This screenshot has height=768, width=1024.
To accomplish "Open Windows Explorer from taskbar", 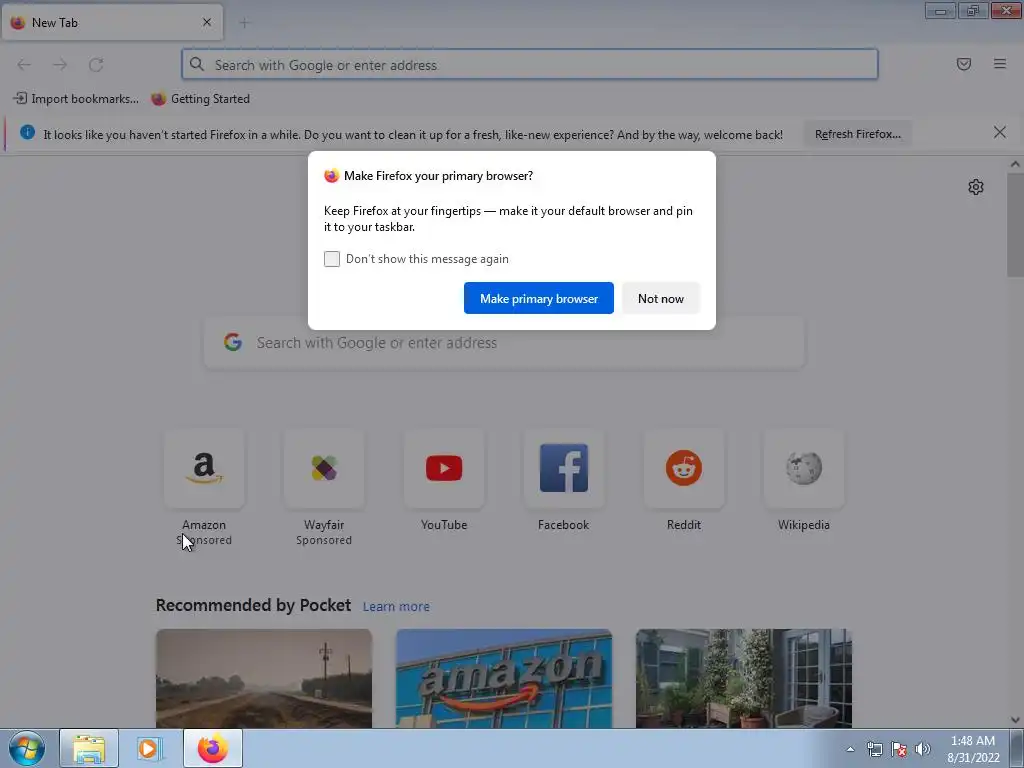I will (89, 748).
